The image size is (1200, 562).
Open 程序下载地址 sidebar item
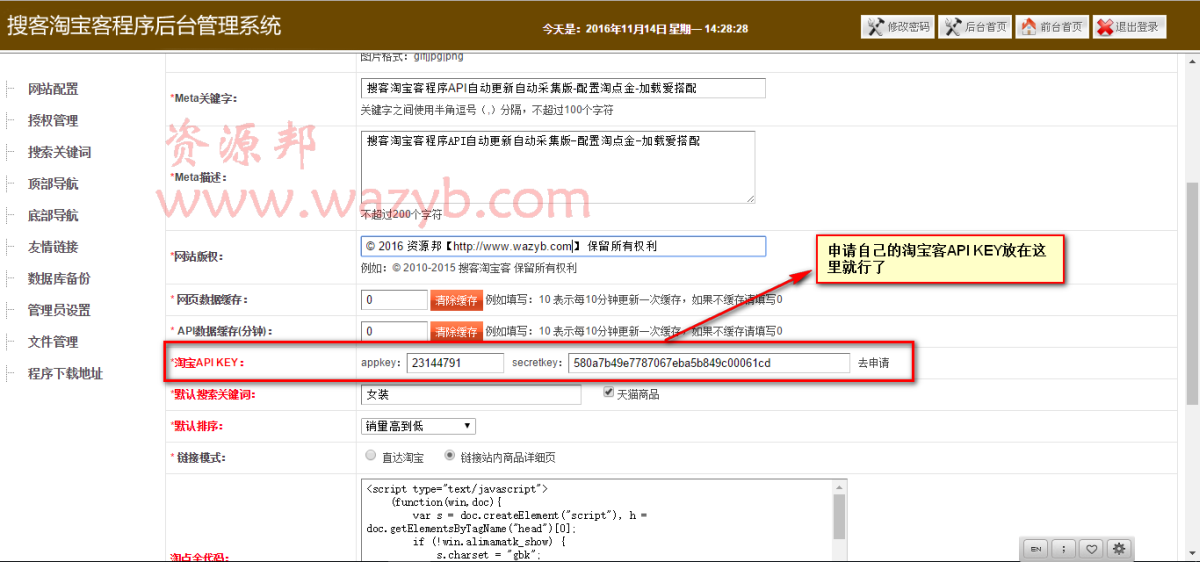[65, 374]
